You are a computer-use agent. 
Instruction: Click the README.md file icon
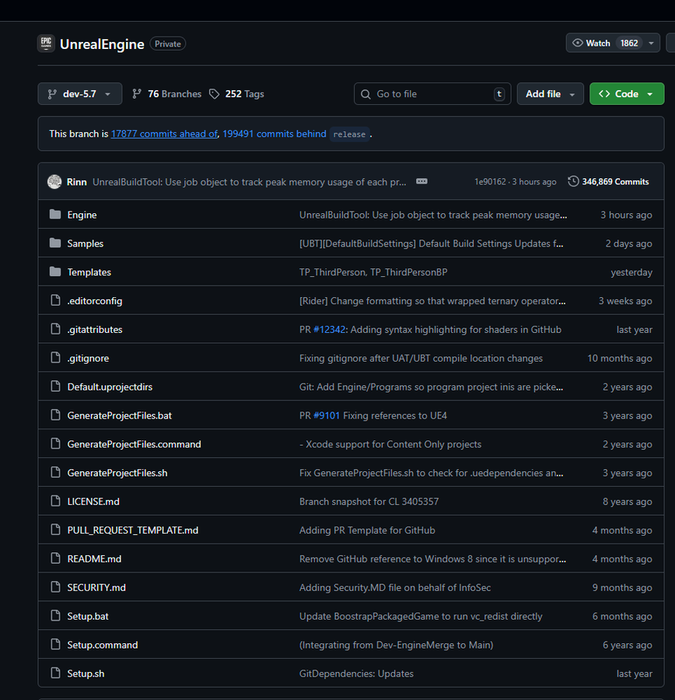[55, 559]
